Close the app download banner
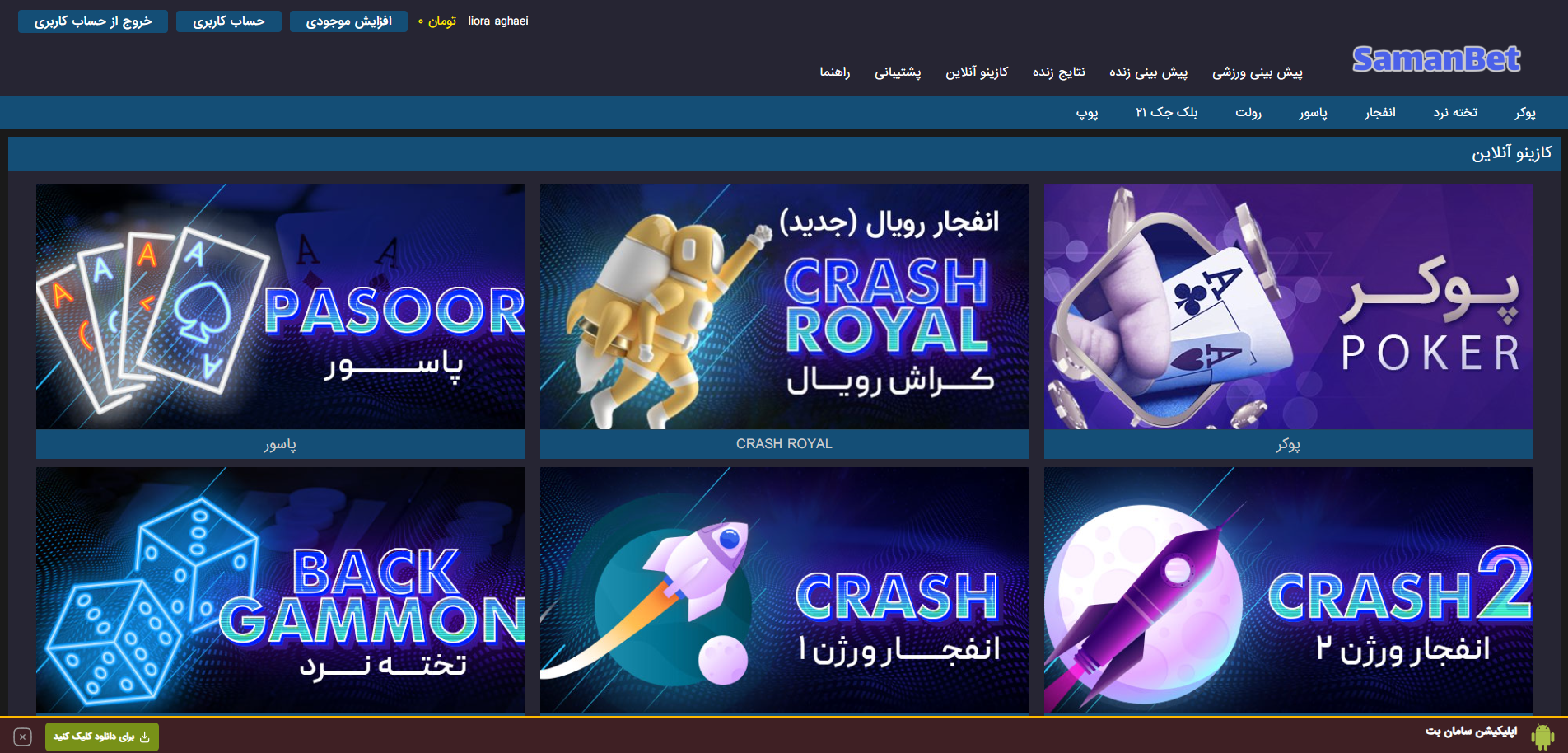This screenshot has width=1568, height=753. 23,737
